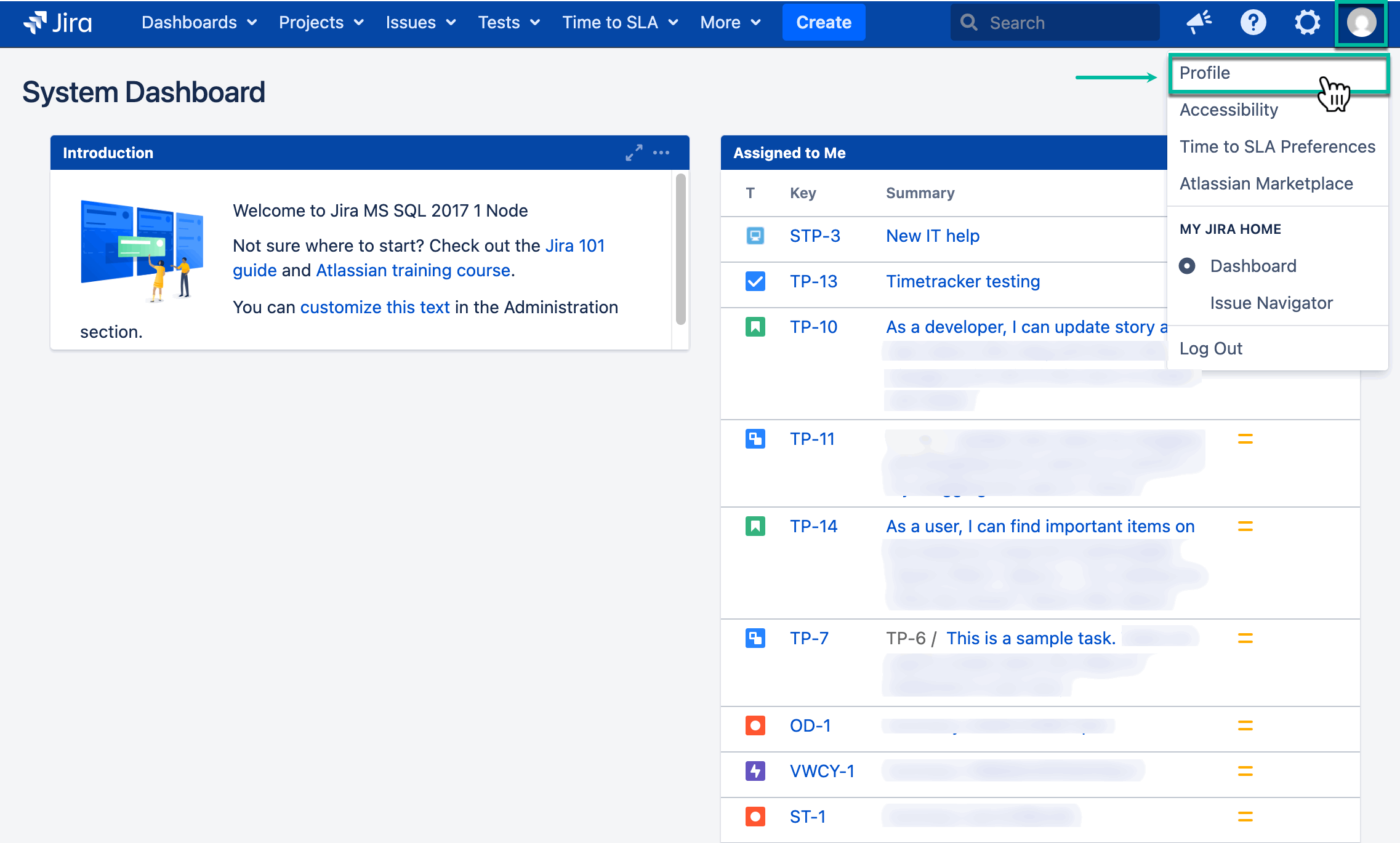Viewport: 1400px width, 843px height.
Task: Select Dashboard radio option under My Jira Home
Action: tap(1187, 266)
